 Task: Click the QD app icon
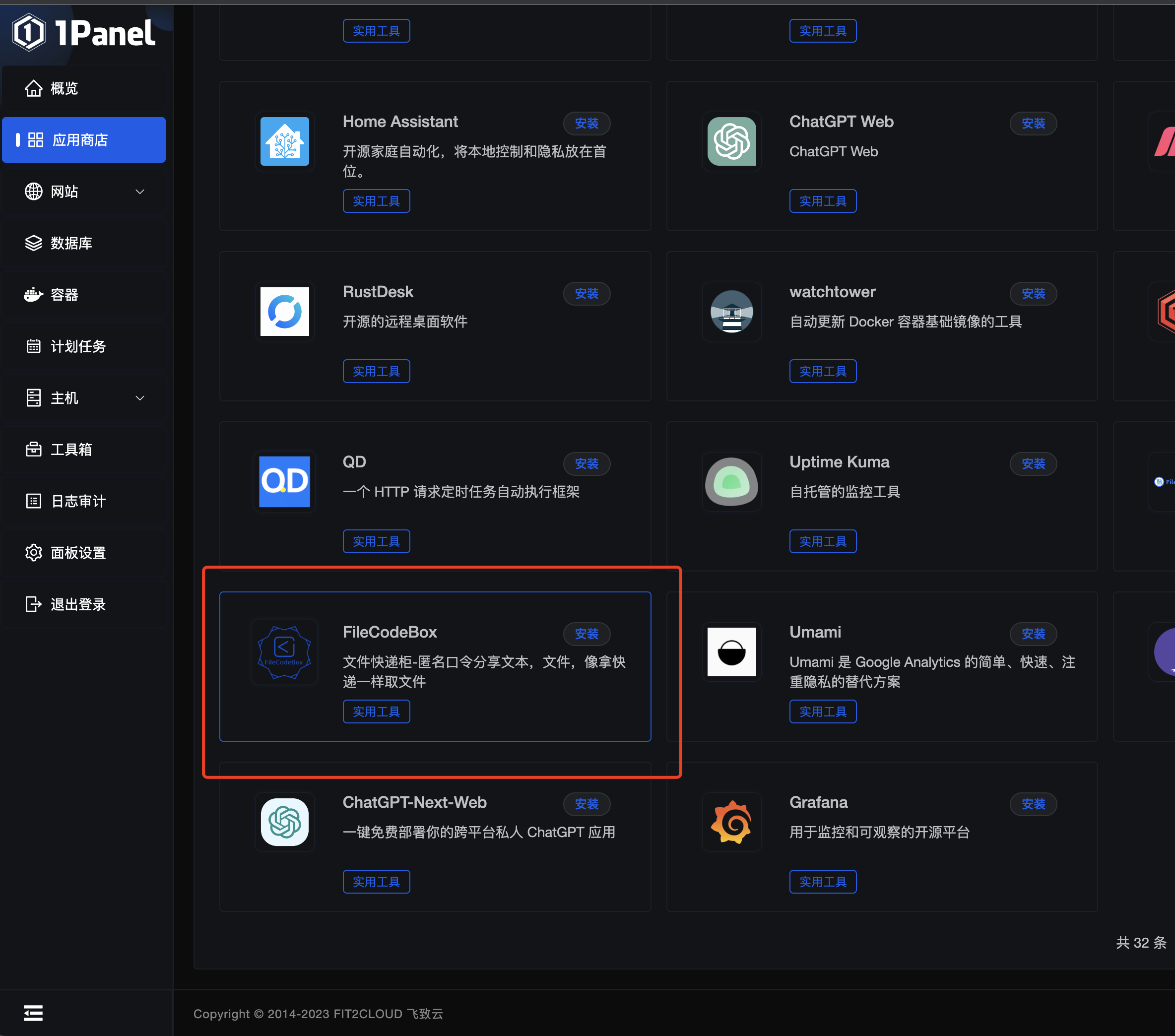click(284, 482)
